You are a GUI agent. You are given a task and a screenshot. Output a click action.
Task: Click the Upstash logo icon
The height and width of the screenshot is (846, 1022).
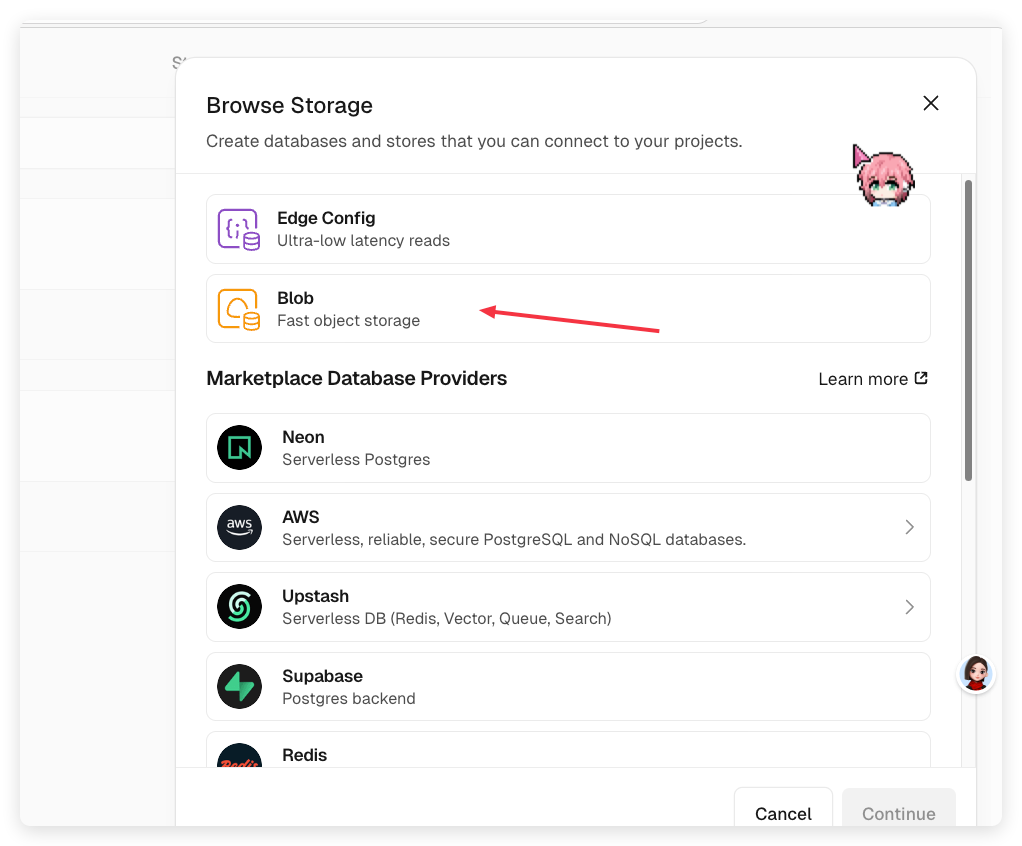(239, 607)
